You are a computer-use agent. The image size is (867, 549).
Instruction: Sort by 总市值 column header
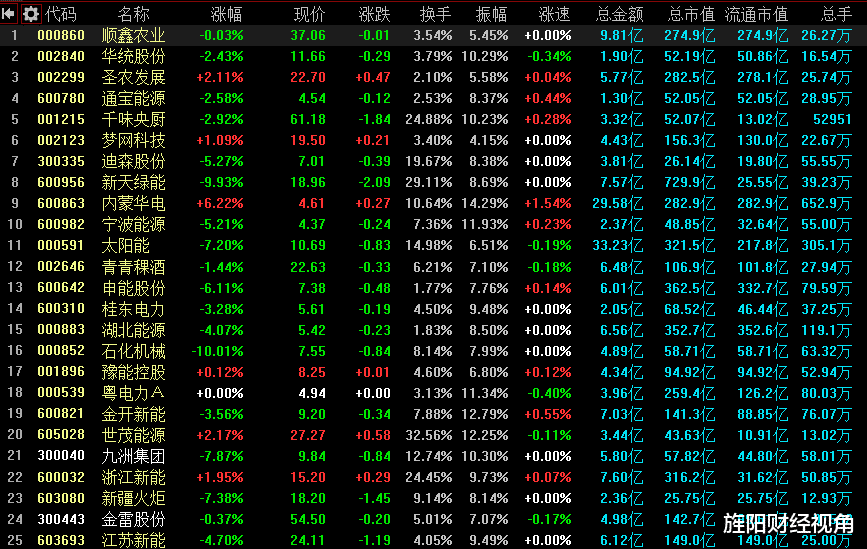coord(691,14)
